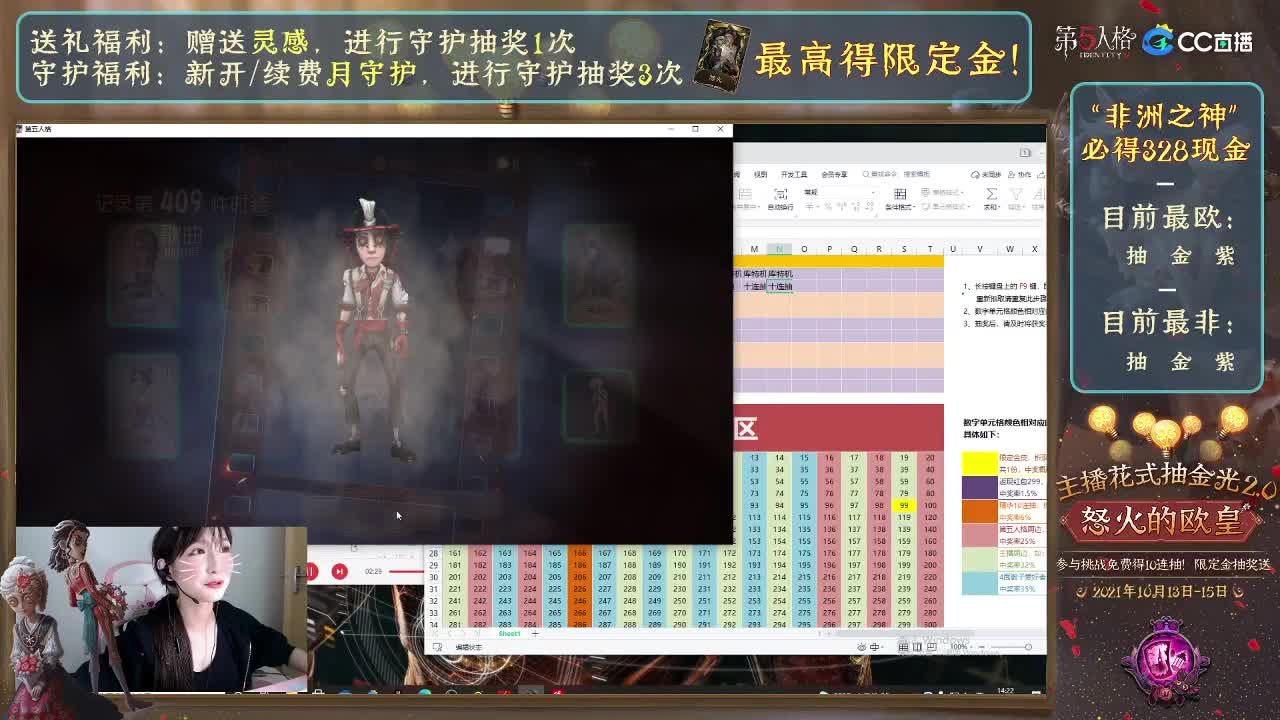The height and width of the screenshot is (720, 1280).
Task: Click the 100% zoom level text in status bar
Action: click(957, 647)
